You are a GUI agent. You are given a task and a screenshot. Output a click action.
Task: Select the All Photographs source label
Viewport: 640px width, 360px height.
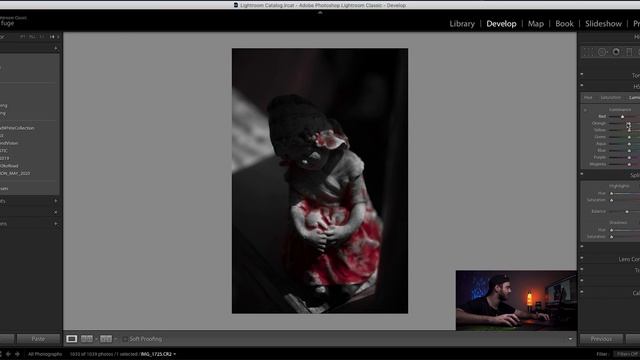tap(45, 354)
